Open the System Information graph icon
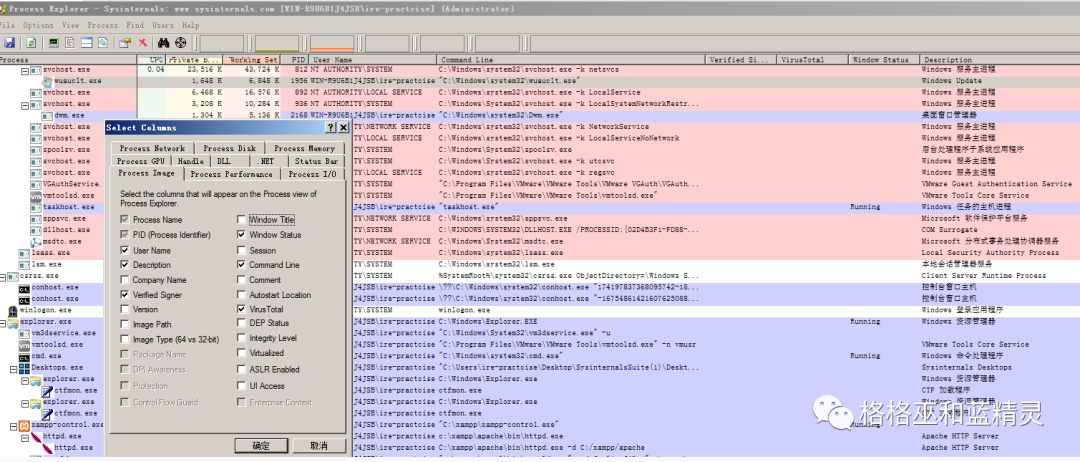 (x=54, y=43)
